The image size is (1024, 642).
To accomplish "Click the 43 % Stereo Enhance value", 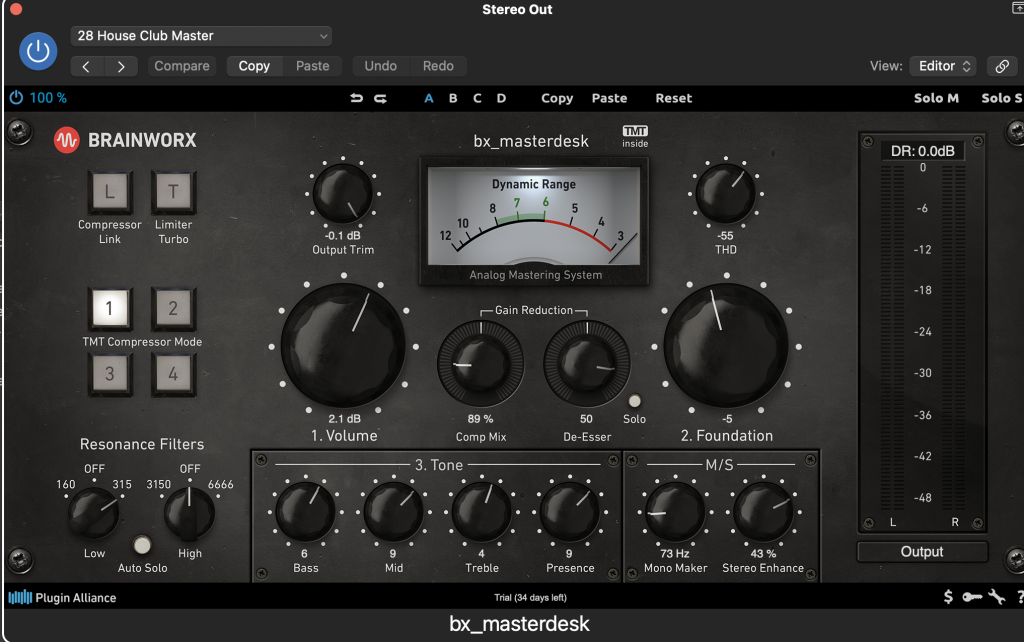I will [x=763, y=553].
